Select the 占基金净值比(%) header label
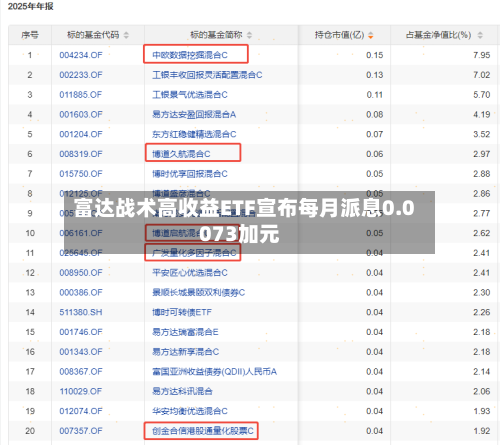500x445 pixels. (438, 35)
